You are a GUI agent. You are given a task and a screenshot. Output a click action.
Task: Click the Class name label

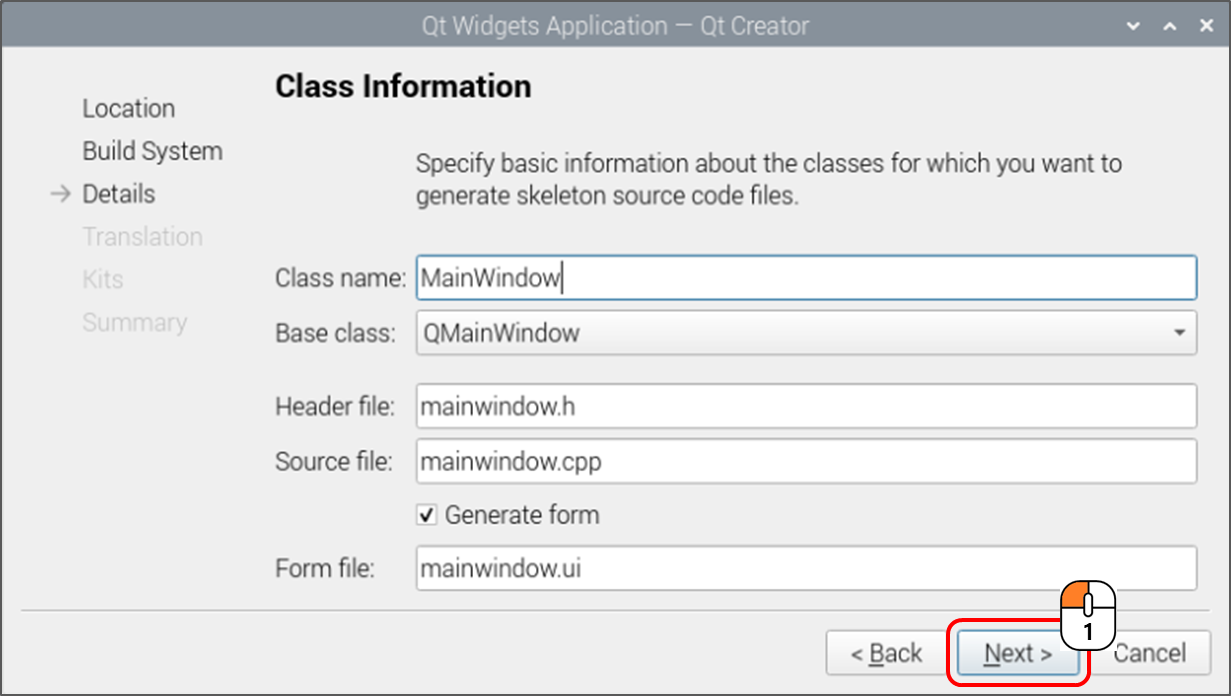340,278
